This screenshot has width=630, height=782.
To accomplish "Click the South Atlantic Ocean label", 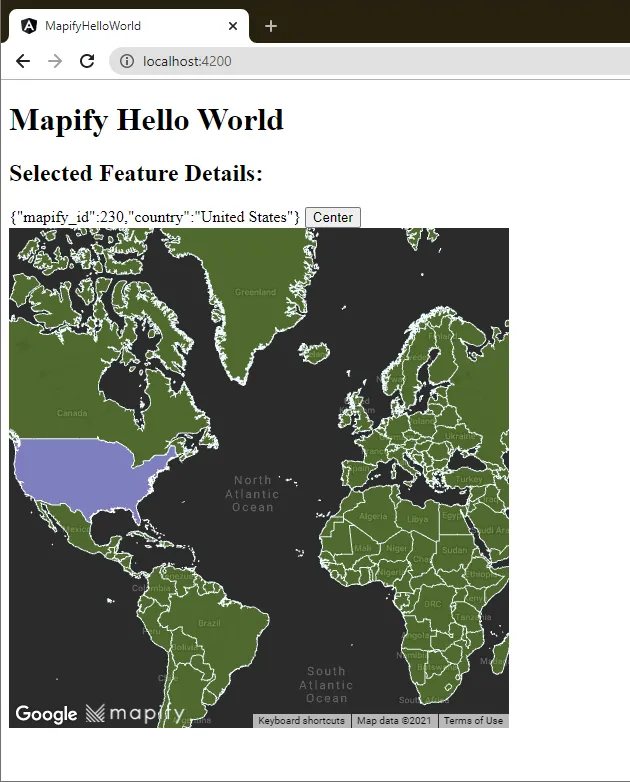I will pos(326,685).
